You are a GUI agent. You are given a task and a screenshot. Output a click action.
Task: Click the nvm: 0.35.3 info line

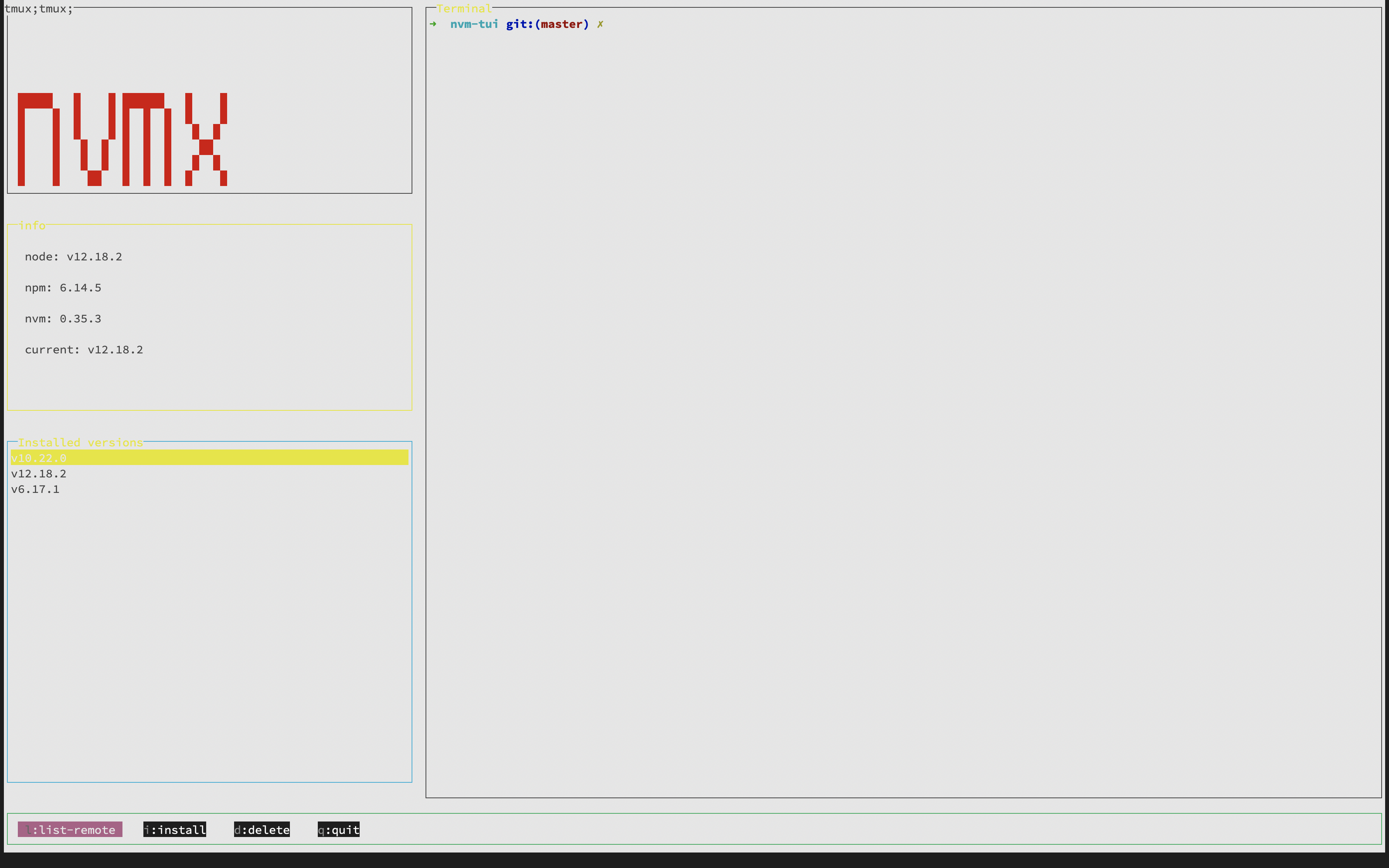(63, 319)
